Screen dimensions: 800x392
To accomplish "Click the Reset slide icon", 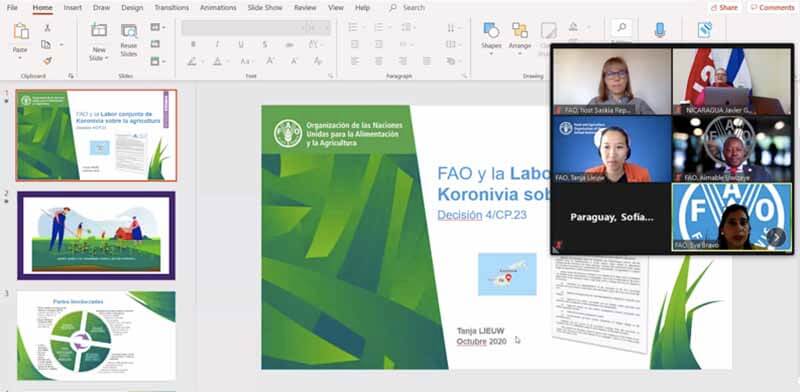I will 155,44.
